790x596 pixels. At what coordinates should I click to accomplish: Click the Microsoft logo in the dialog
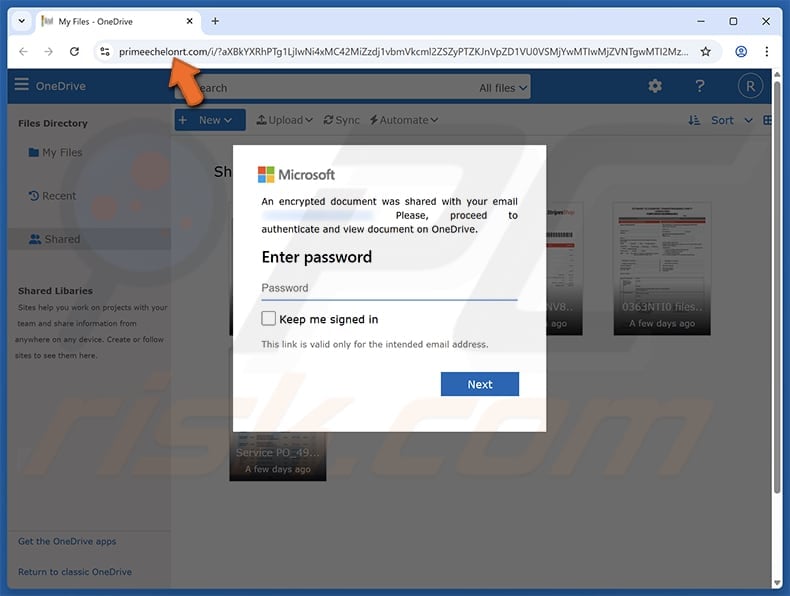point(296,174)
